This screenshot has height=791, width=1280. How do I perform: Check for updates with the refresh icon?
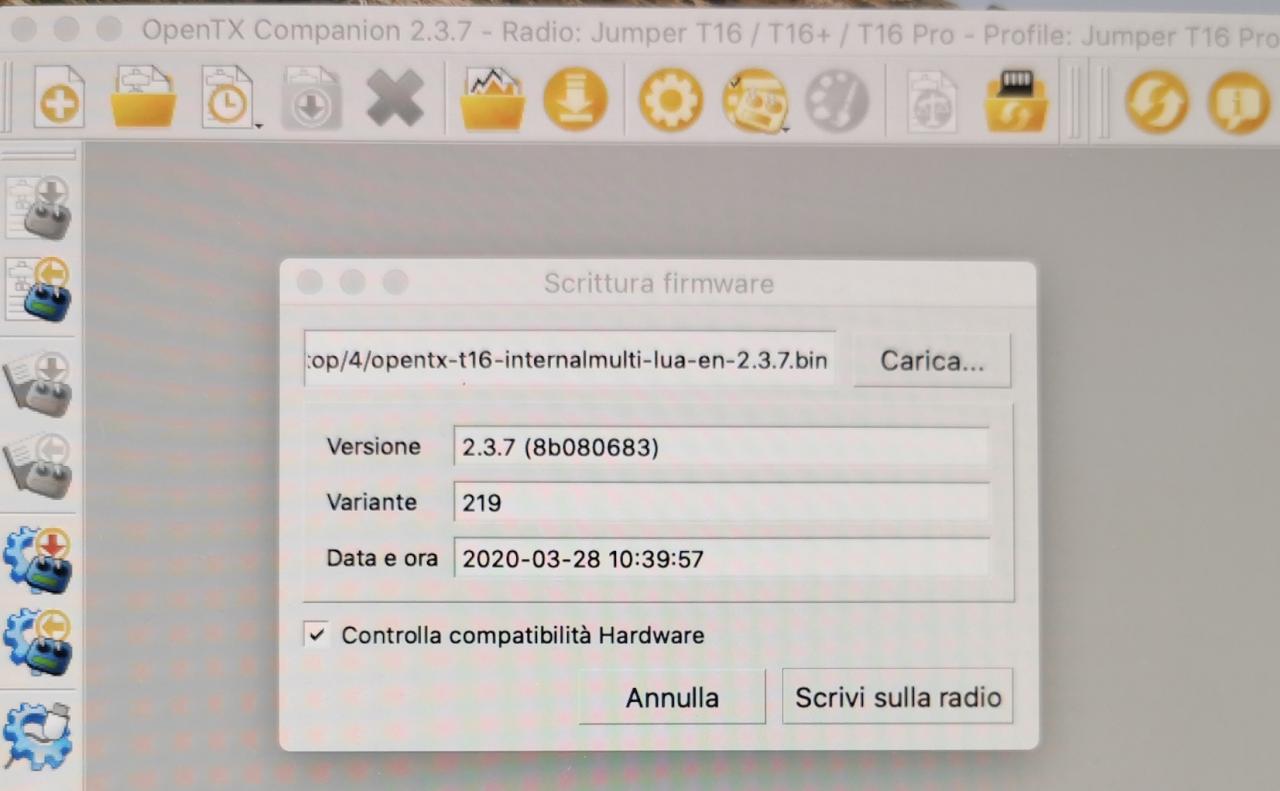(x=1156, y=102)
